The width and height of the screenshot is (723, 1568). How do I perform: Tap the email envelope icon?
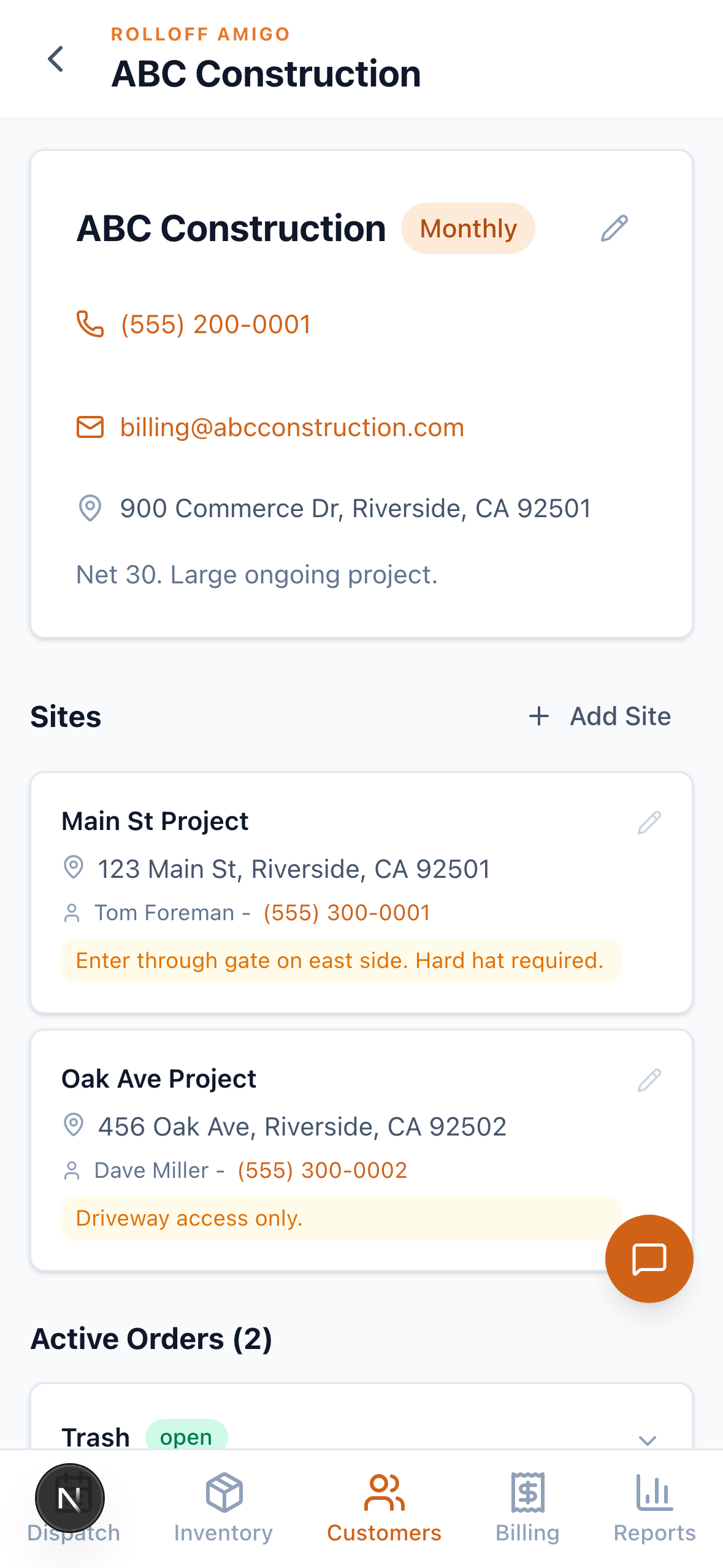point(90,427)
